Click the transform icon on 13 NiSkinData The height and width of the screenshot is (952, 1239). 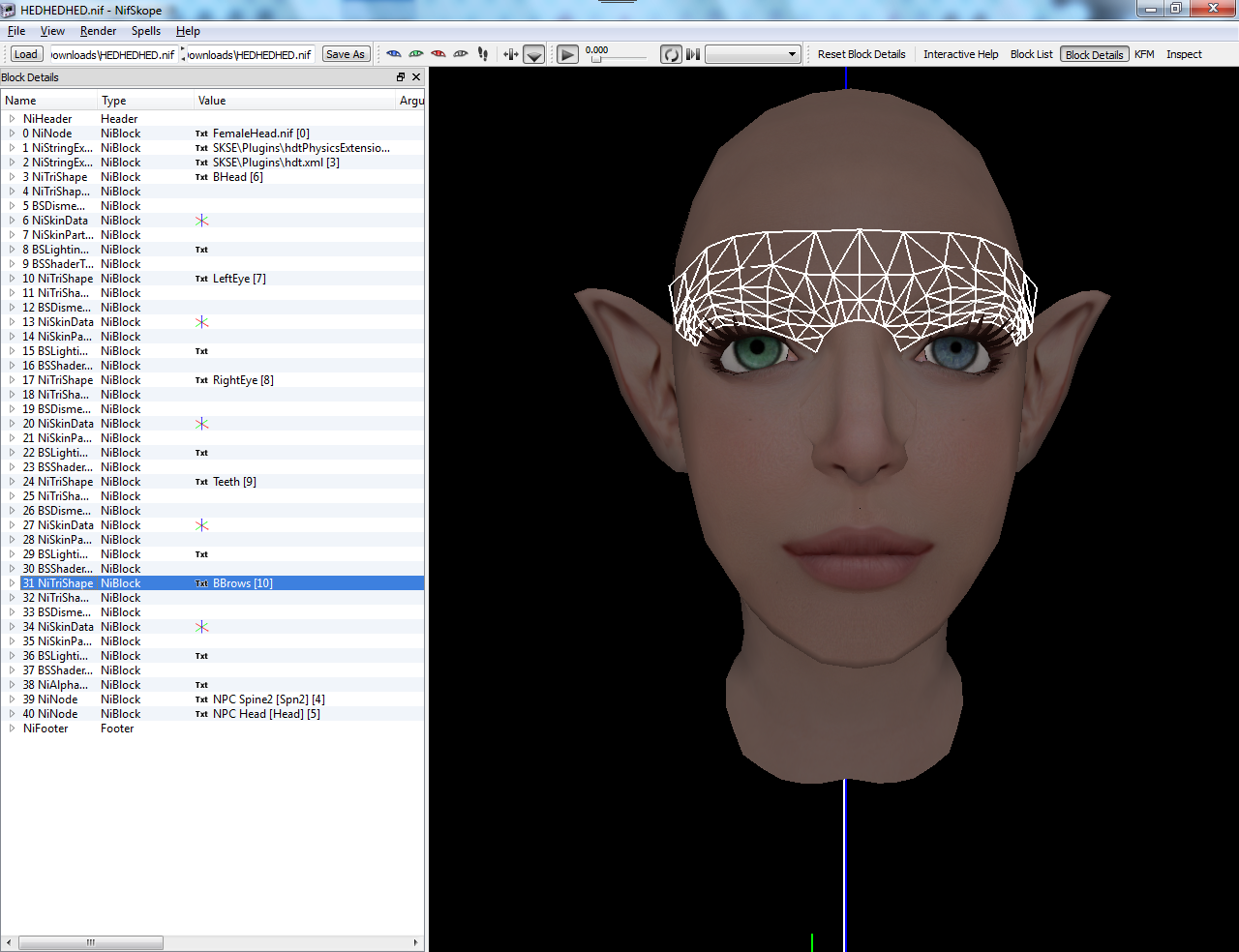[x=201, y=322]
